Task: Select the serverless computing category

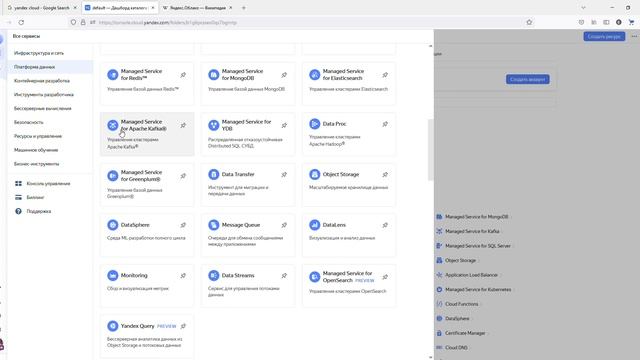Action: pyautogui.click(x=42, y=109)
